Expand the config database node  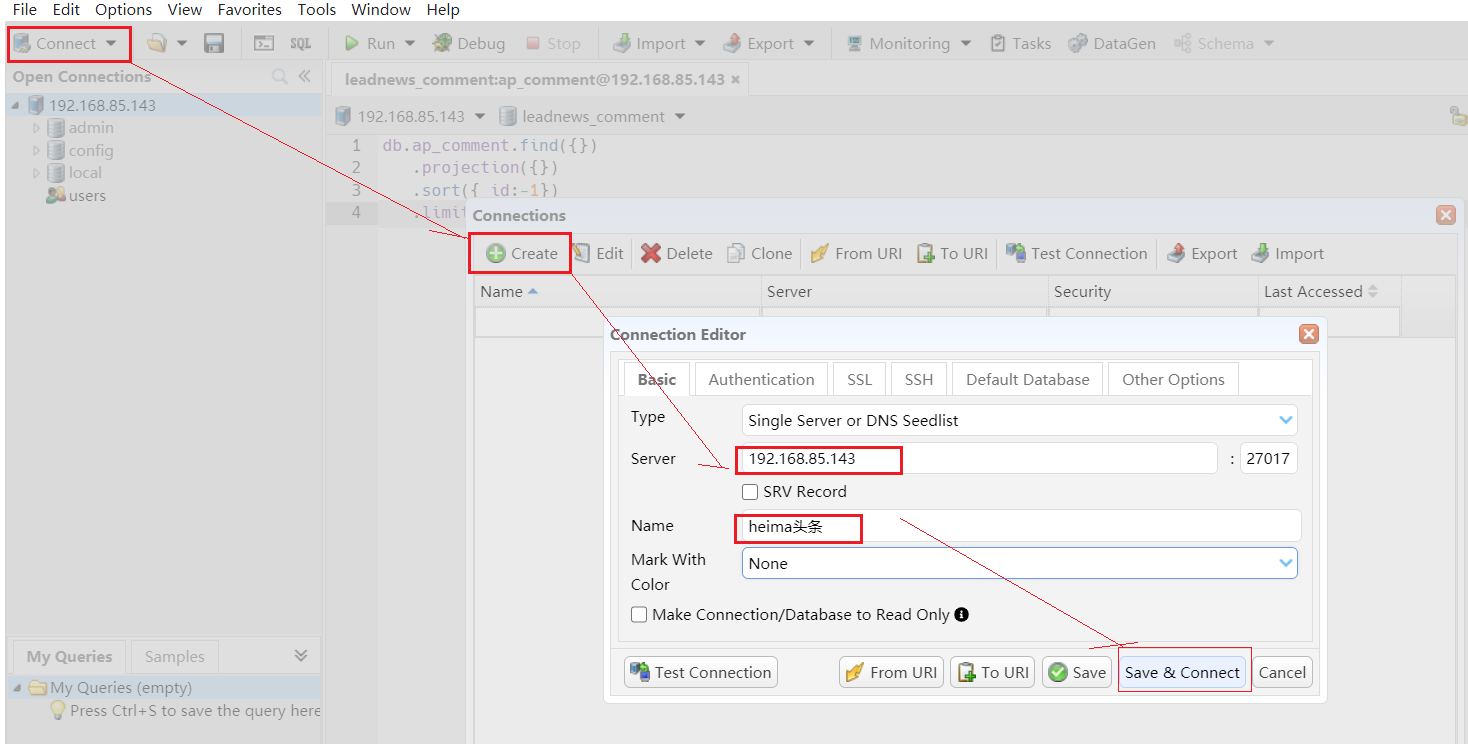[x=37, y=151]
